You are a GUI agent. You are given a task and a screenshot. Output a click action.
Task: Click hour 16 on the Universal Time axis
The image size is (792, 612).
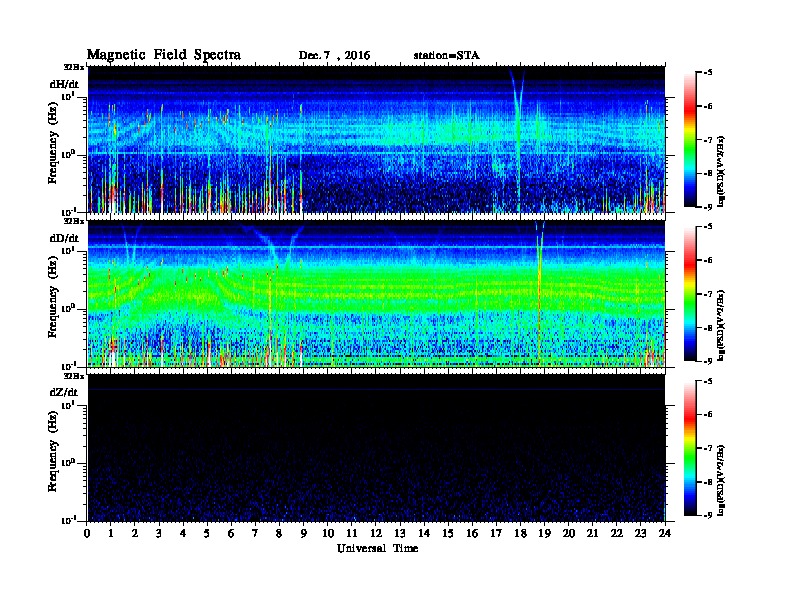click(x=472, y=533)
